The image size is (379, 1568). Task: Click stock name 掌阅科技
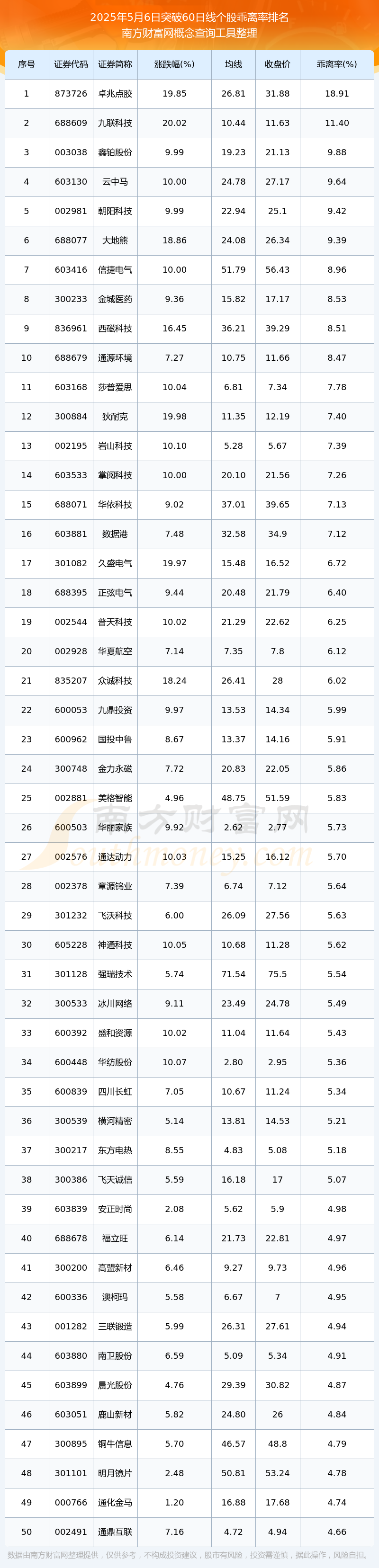click(115, 475)
